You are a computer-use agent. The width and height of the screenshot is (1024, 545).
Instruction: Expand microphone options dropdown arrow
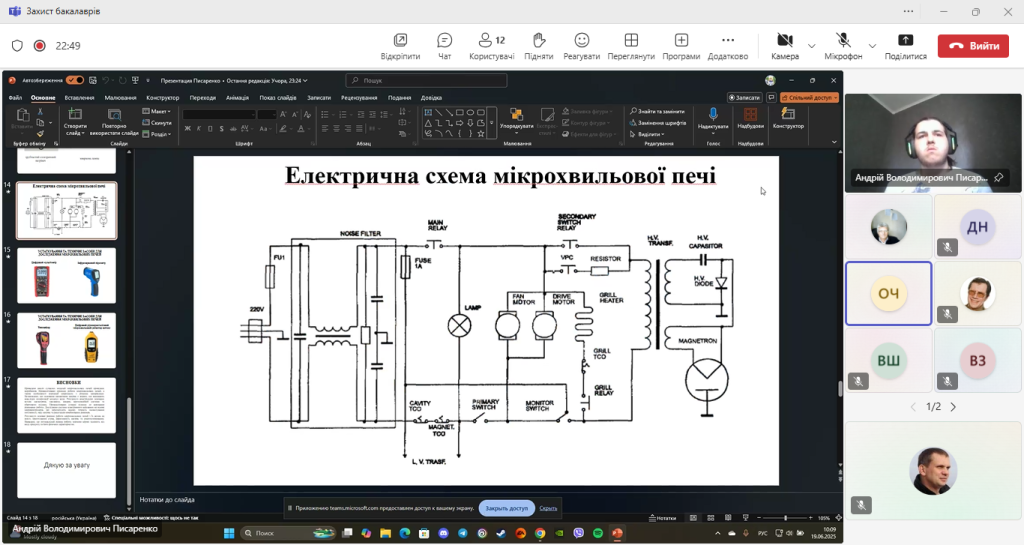872,46
